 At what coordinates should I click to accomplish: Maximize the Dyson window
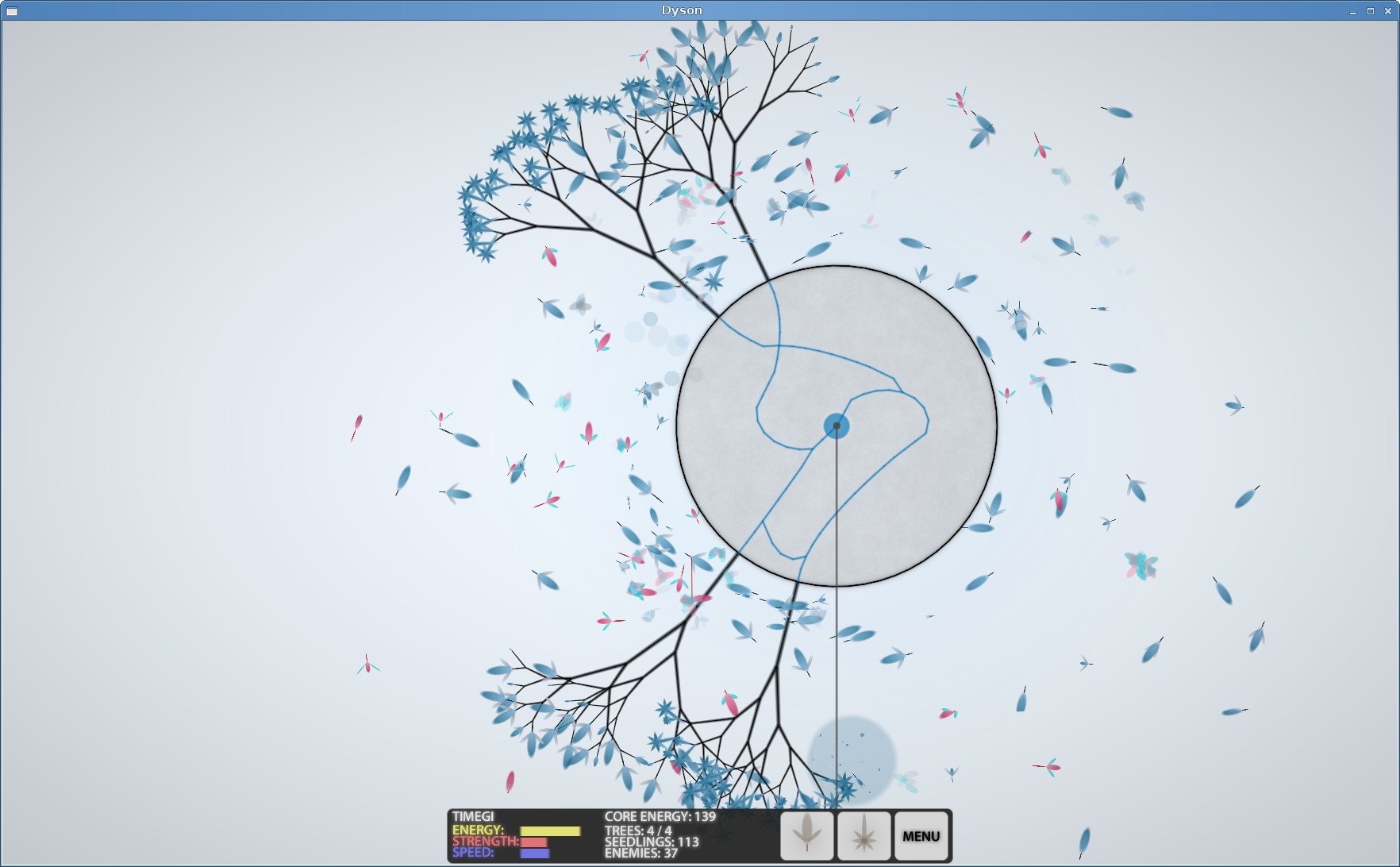coord(1371,11)
